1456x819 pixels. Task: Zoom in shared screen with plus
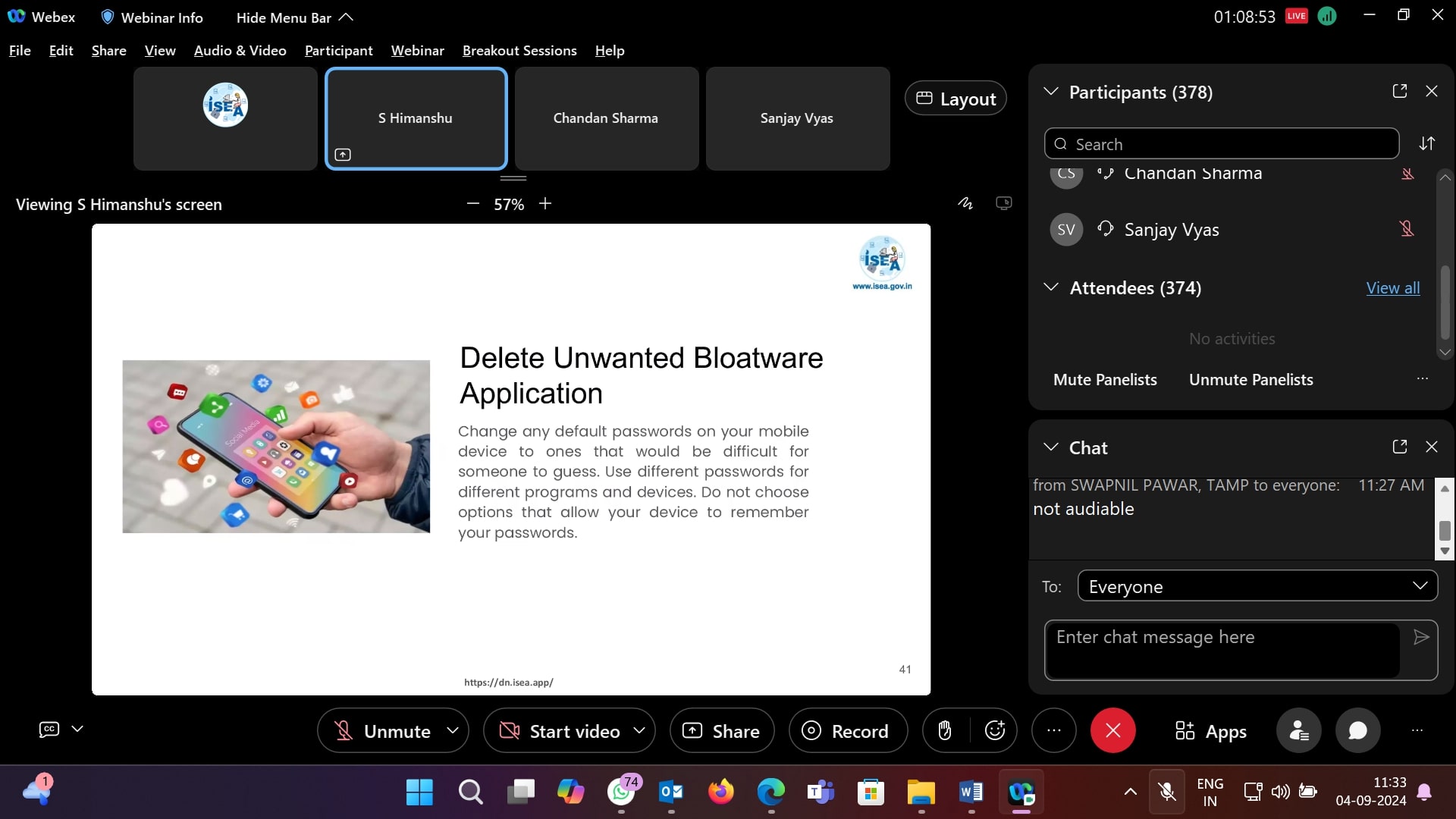(x=545, y=204)
